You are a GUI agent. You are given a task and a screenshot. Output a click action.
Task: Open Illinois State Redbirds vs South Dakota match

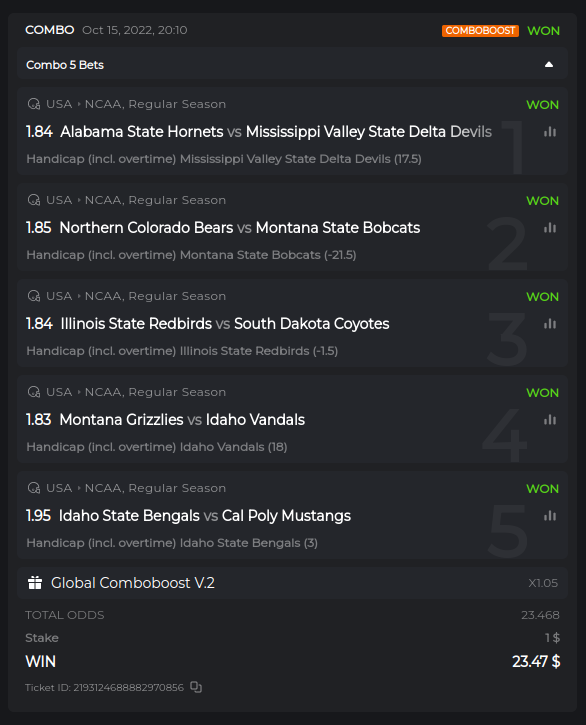(x=225, y=324)
